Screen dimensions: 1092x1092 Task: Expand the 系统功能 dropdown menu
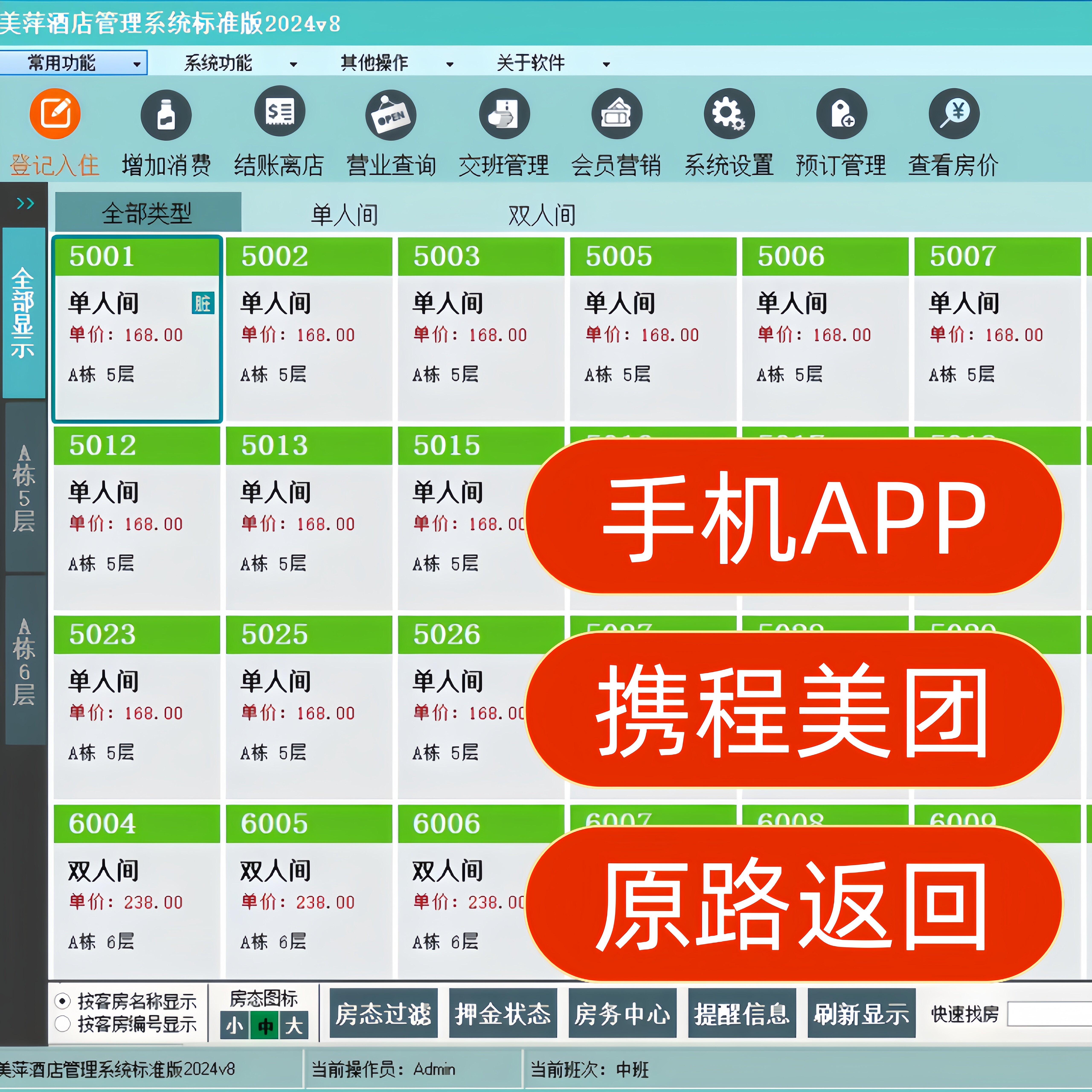pyautogui.click(x=240, y=63)
